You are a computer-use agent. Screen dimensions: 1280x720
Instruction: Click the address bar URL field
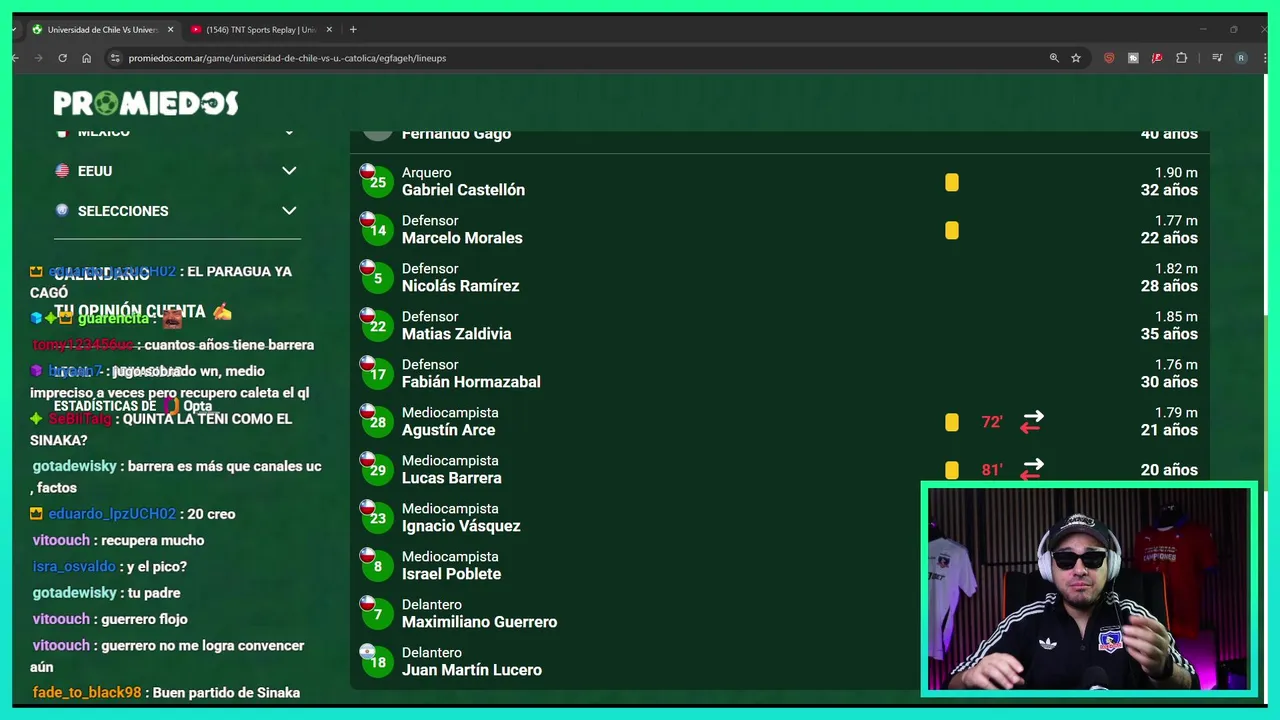coord(580,58)
